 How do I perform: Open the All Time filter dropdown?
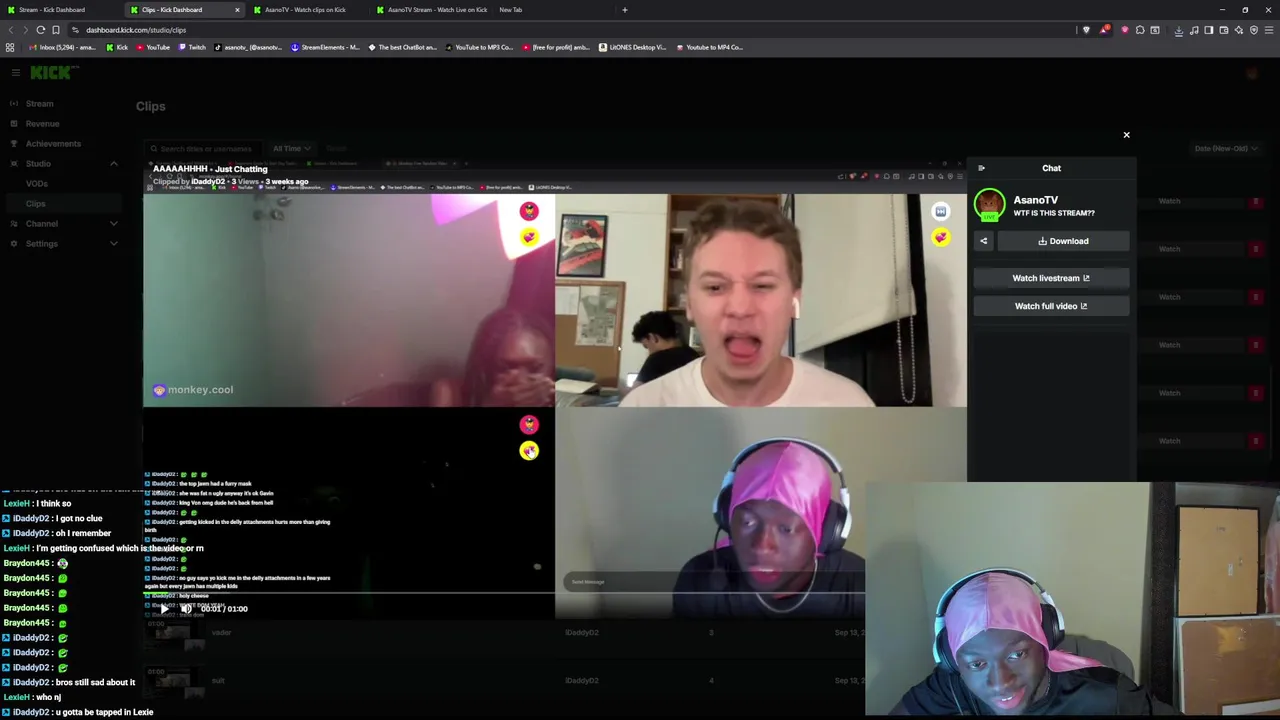(x=291, y=149)
